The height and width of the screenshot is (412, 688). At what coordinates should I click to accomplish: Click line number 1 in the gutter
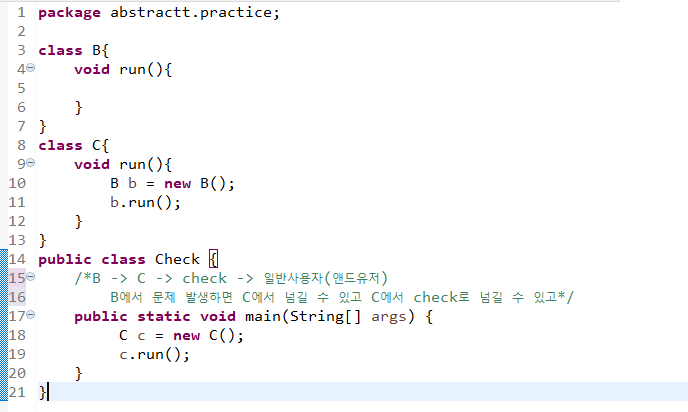pos(22,13)
